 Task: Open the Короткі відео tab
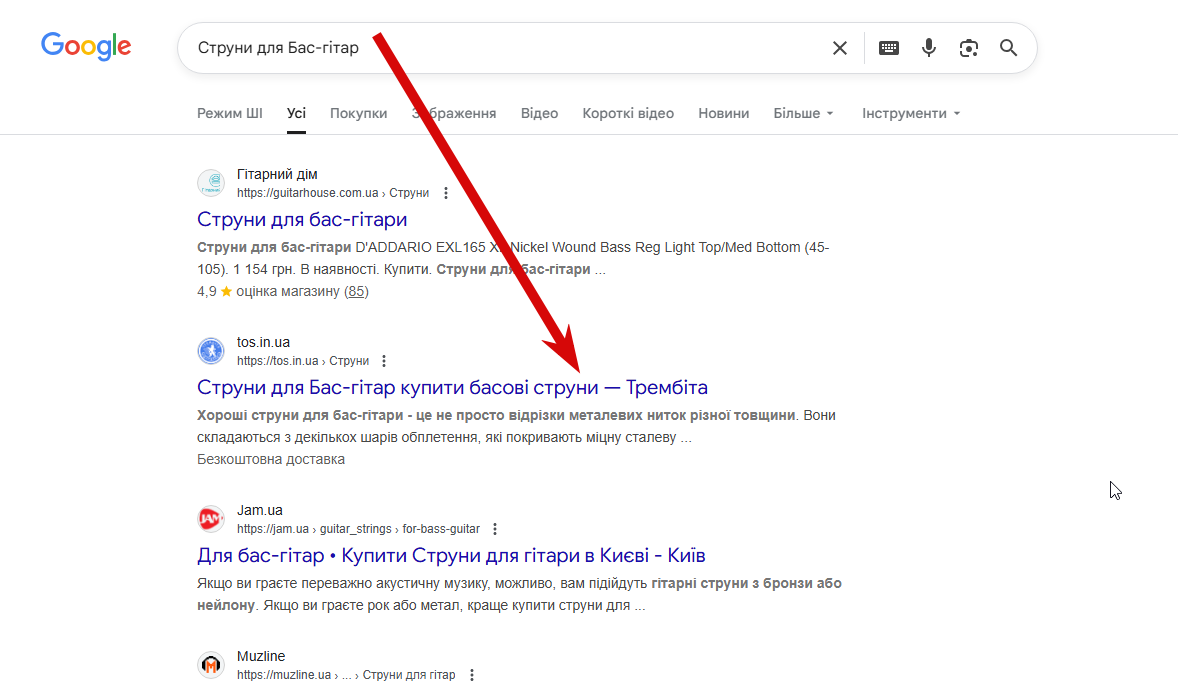[628, 113]
